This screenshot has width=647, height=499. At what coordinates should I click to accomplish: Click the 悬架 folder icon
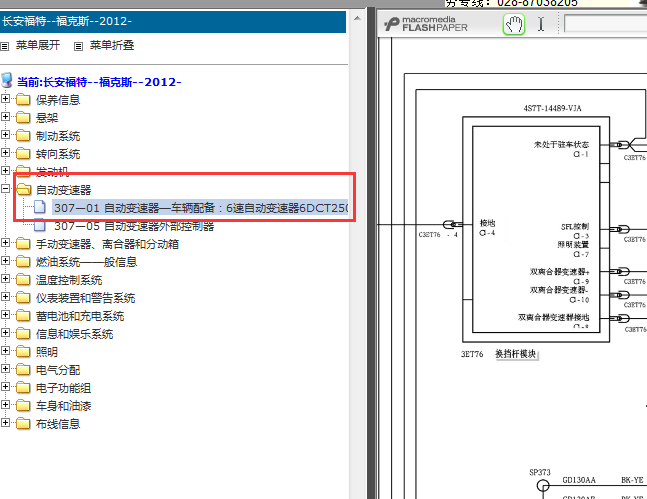(x=23, y=118)
